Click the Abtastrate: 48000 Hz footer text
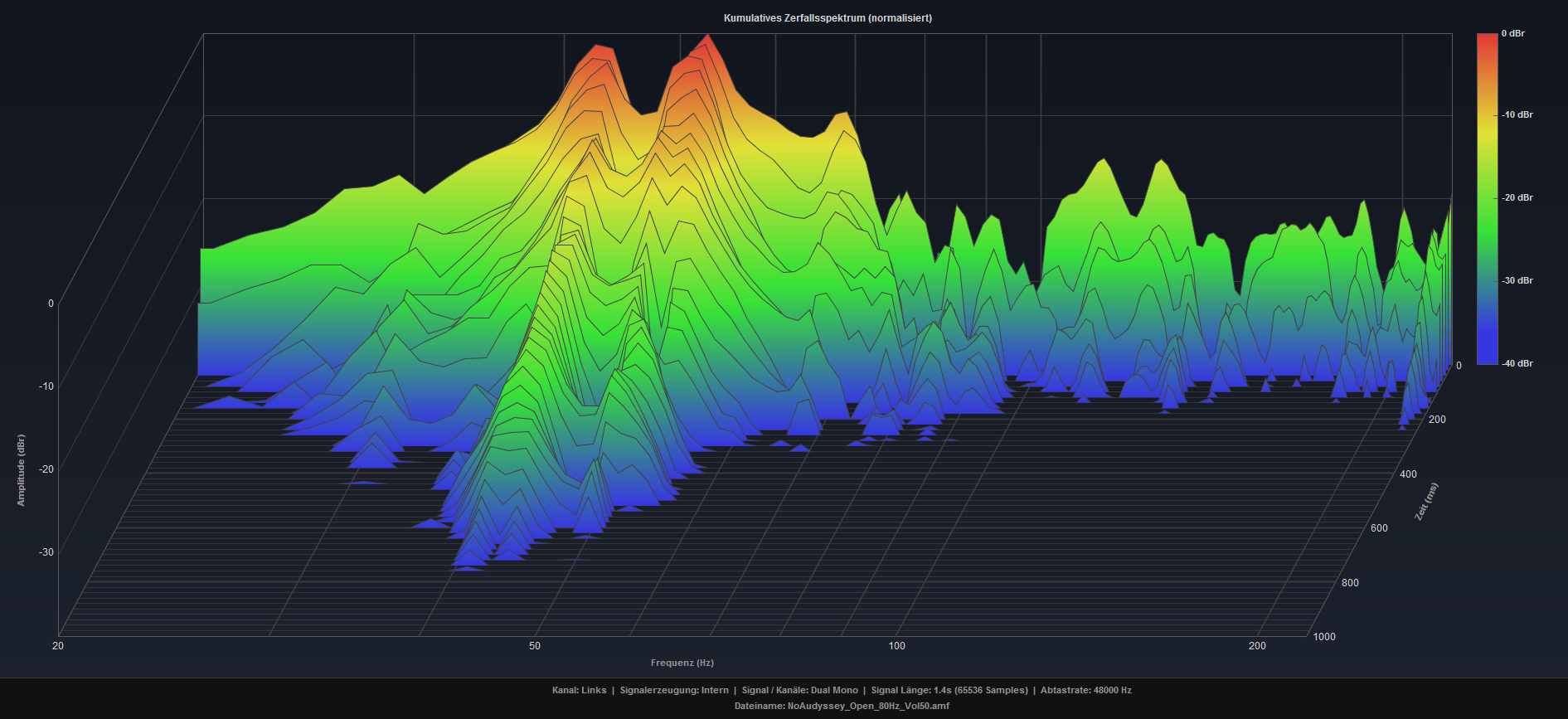 pyautogui.click(x=1085, y=690)
